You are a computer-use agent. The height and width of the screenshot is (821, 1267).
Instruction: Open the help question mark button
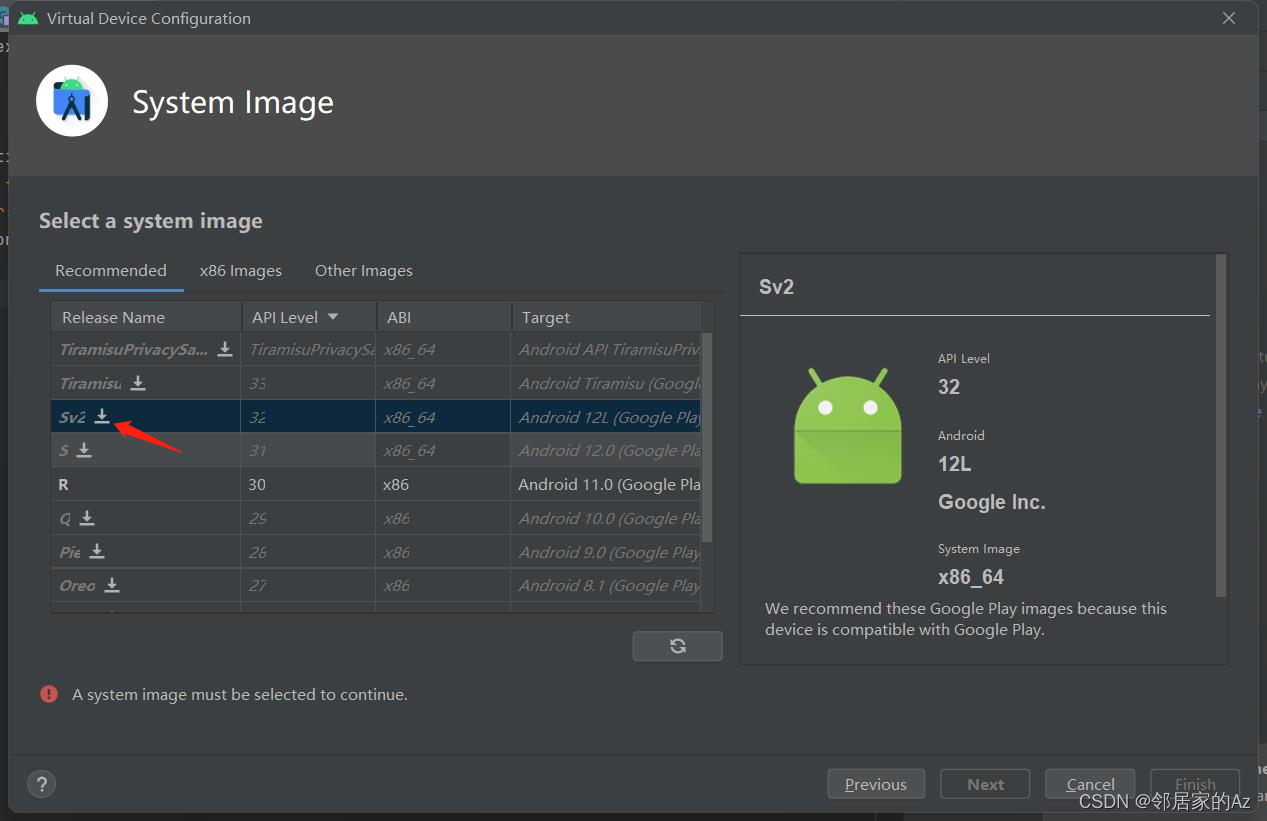click(42, 784)
